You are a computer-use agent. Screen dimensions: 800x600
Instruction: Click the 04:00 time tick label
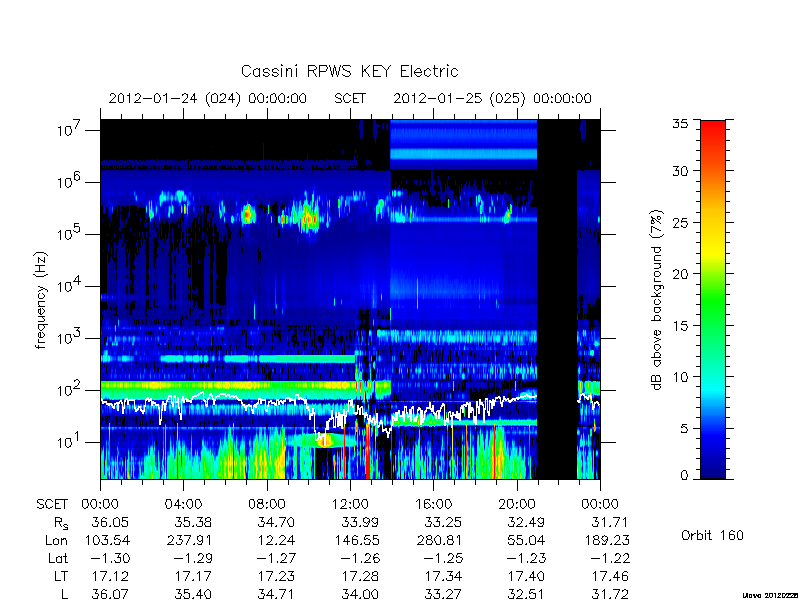click(183, 505)
